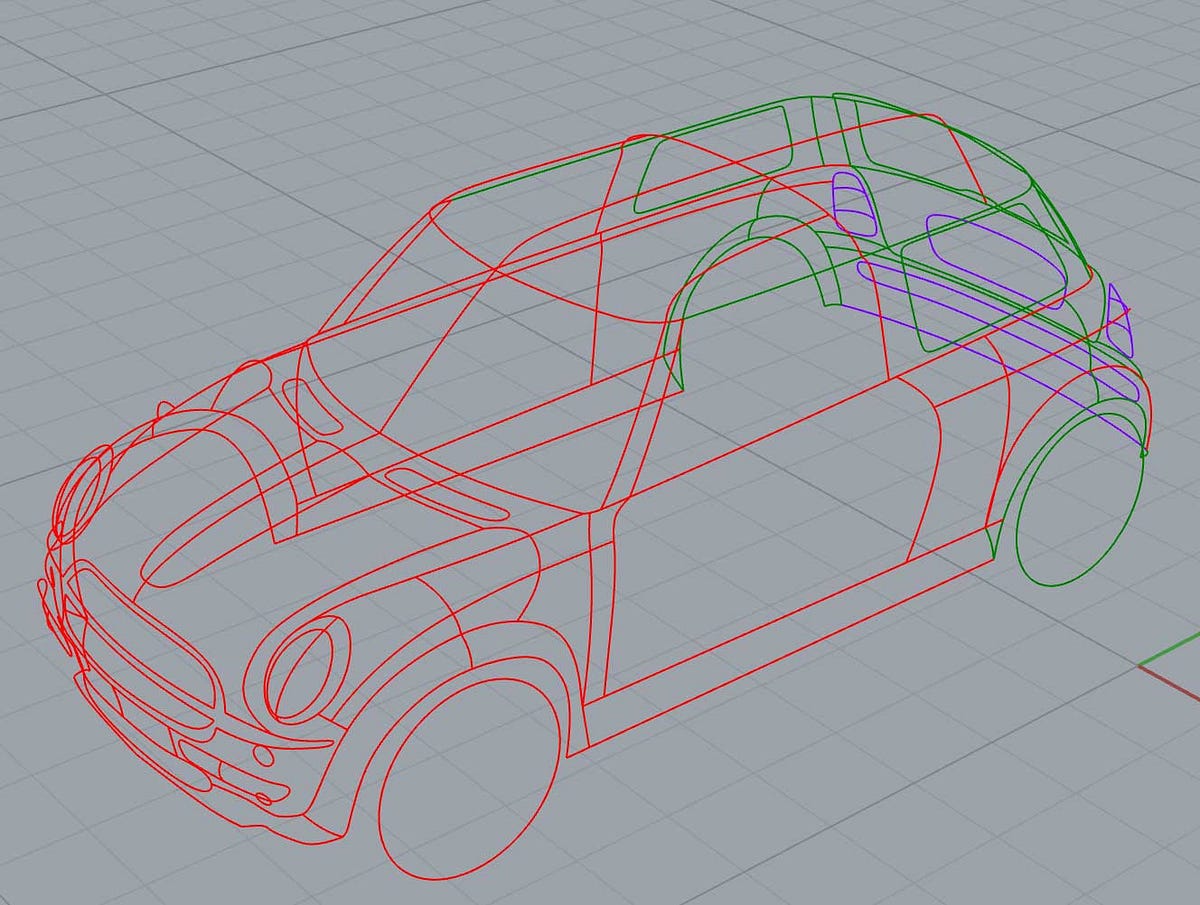The width and height of the screenshot is (1200, 905).
Task: Select the red front headlight circle
Action: point(300,660)
